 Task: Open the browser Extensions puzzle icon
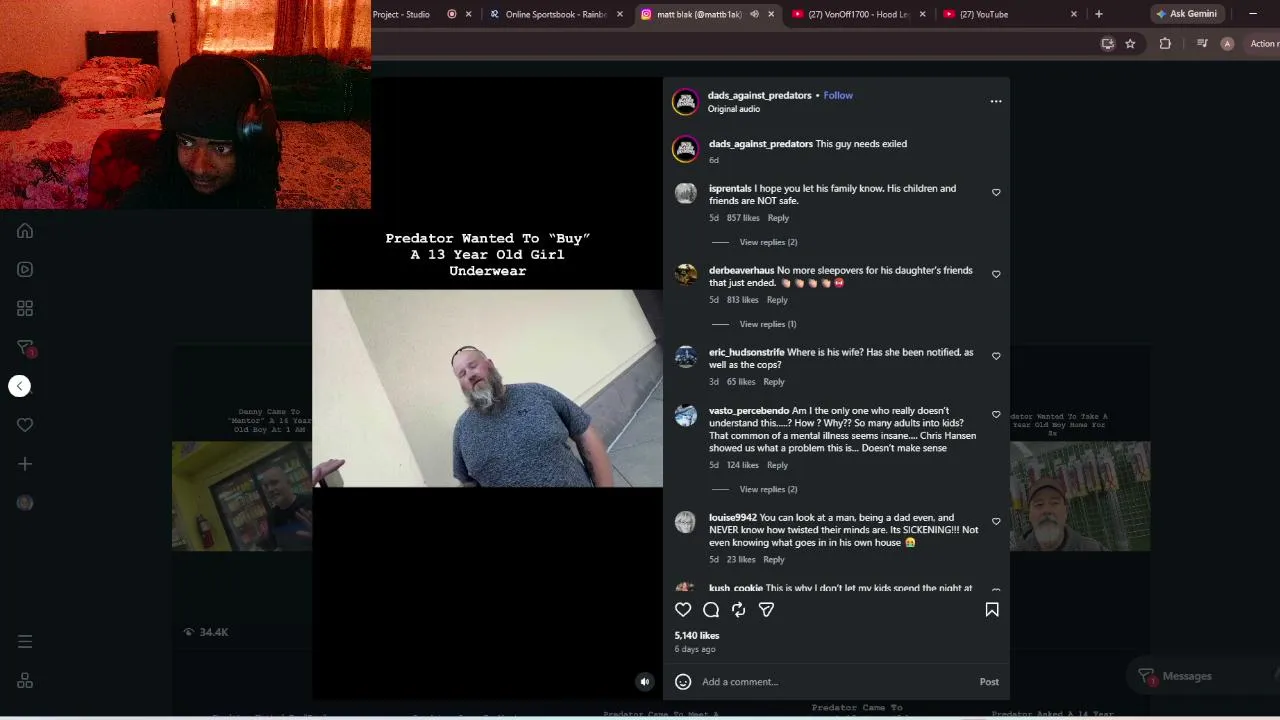[x=1165, y=43]
